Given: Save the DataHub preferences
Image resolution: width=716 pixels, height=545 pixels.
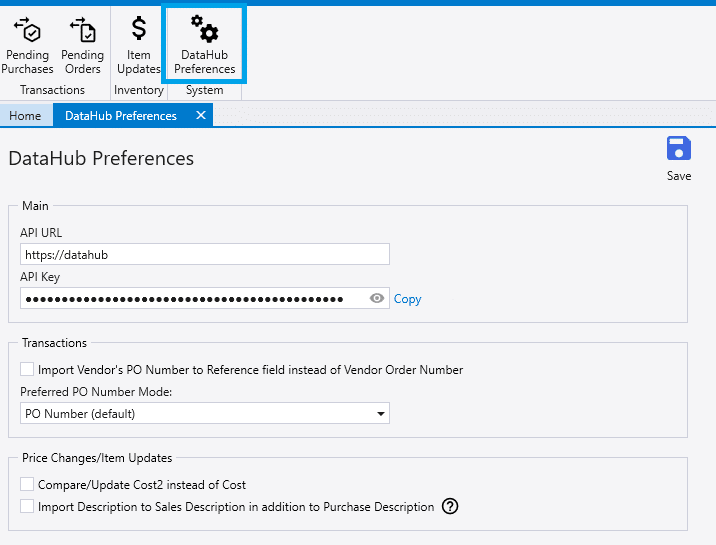Looking at the screenshot, I should pyautogui.click(x=679, y=158).
